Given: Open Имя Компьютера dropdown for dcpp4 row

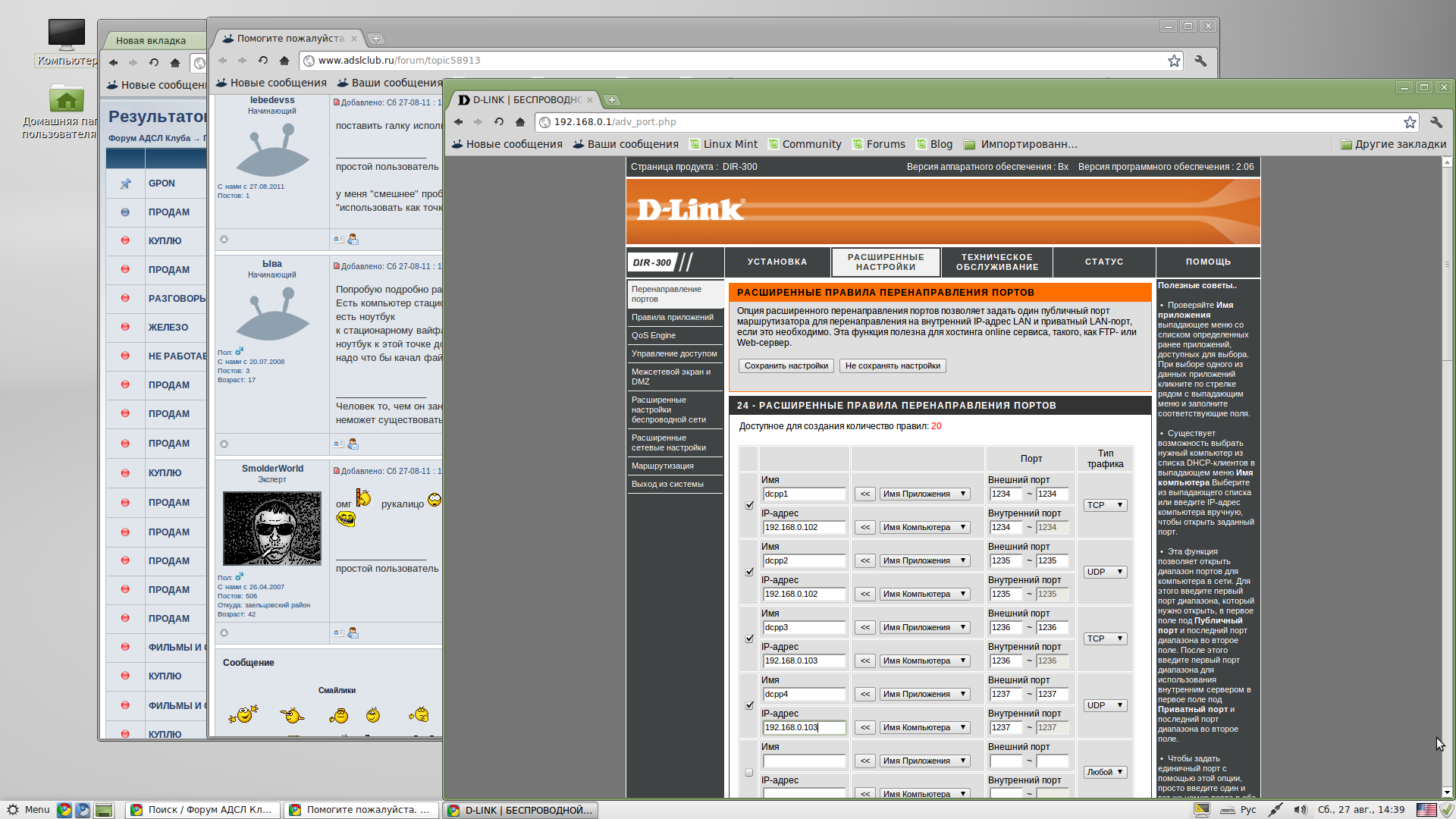Looking at the screenshot, I should click(x=924, y=728).
